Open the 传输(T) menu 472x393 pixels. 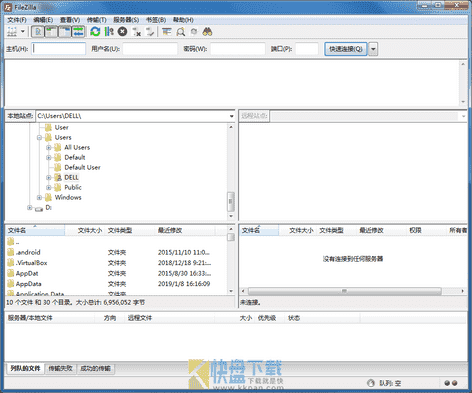[96, 20]
